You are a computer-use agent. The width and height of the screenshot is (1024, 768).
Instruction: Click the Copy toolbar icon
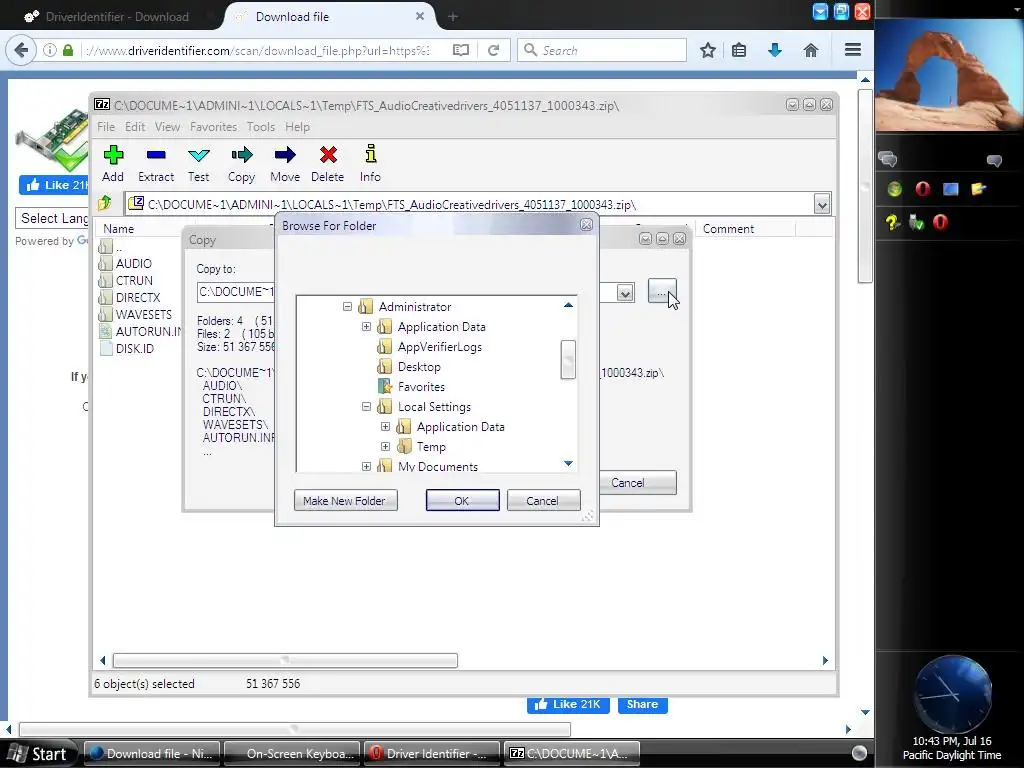[x=242, y=163]
